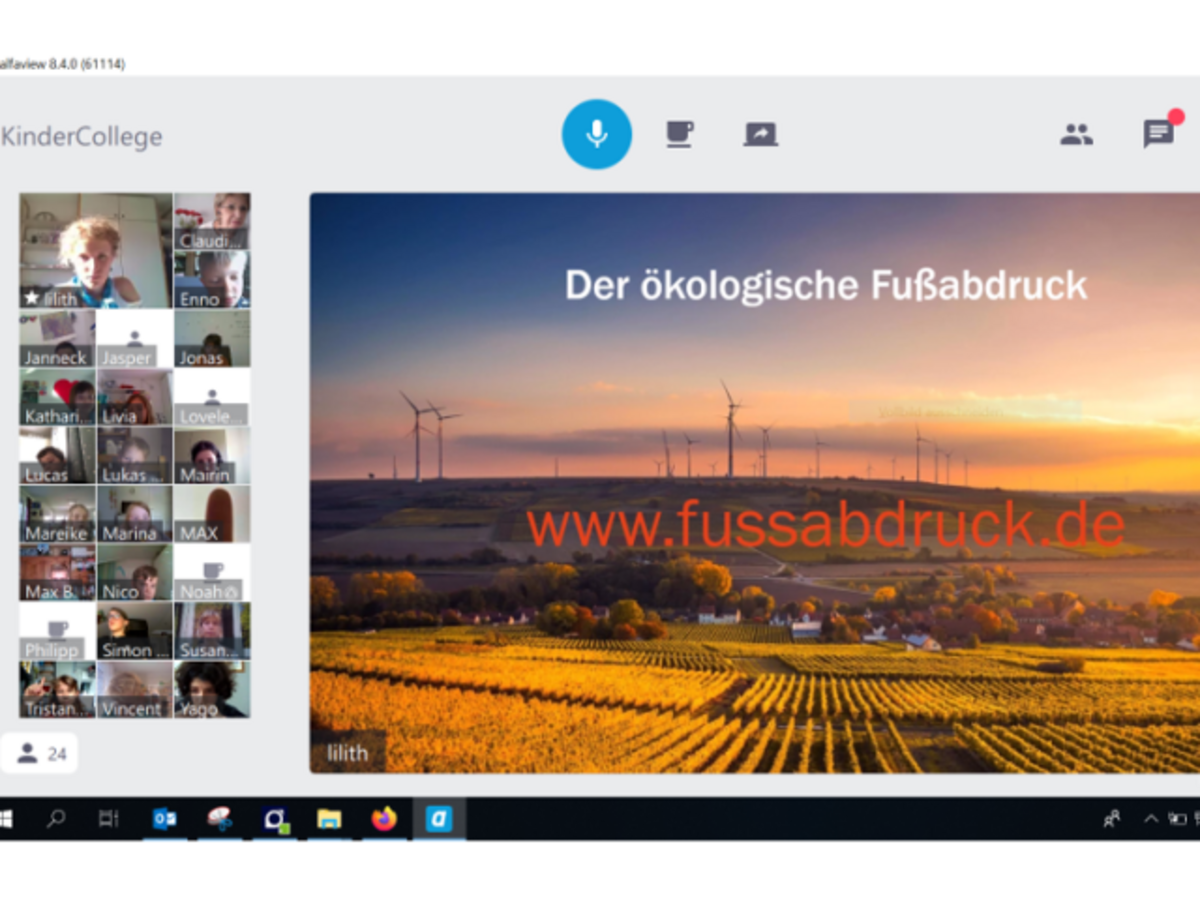This screenshot has width=1200, height=900.
Task: Select Jonas's video tile
Action: [x=212, y=339]
